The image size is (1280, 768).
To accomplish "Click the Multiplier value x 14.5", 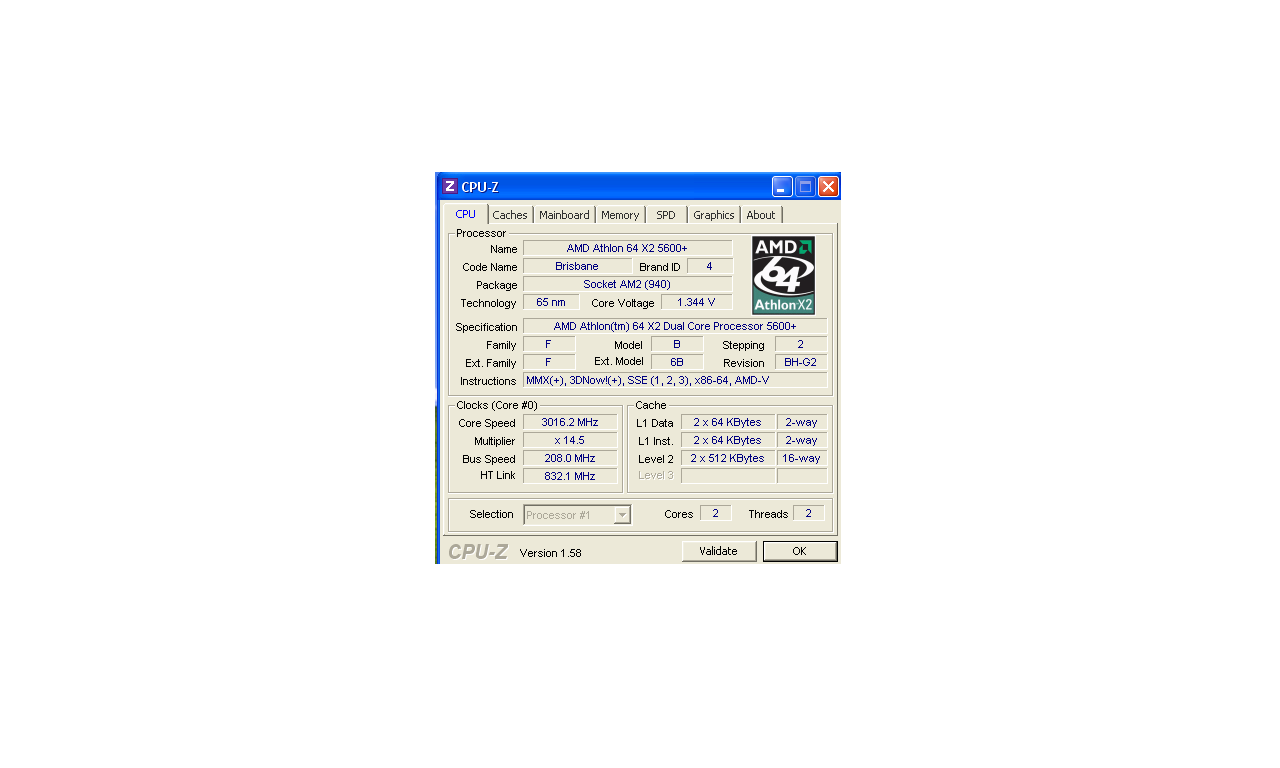I will pyautogui.click(x=570, y=440).
